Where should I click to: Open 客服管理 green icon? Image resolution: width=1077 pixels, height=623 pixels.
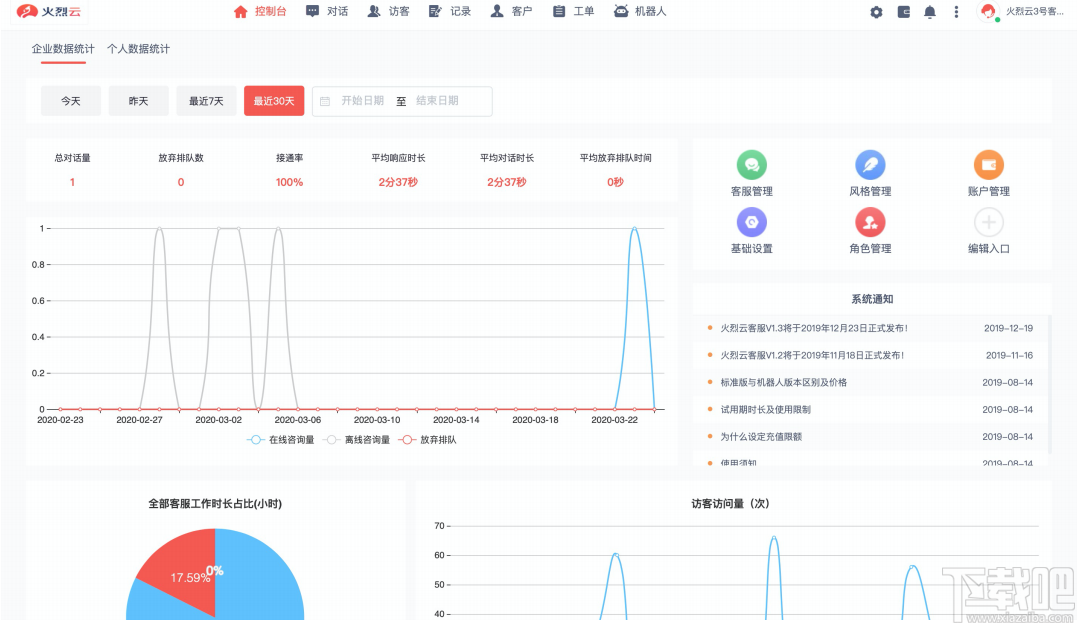coord(751,165)
